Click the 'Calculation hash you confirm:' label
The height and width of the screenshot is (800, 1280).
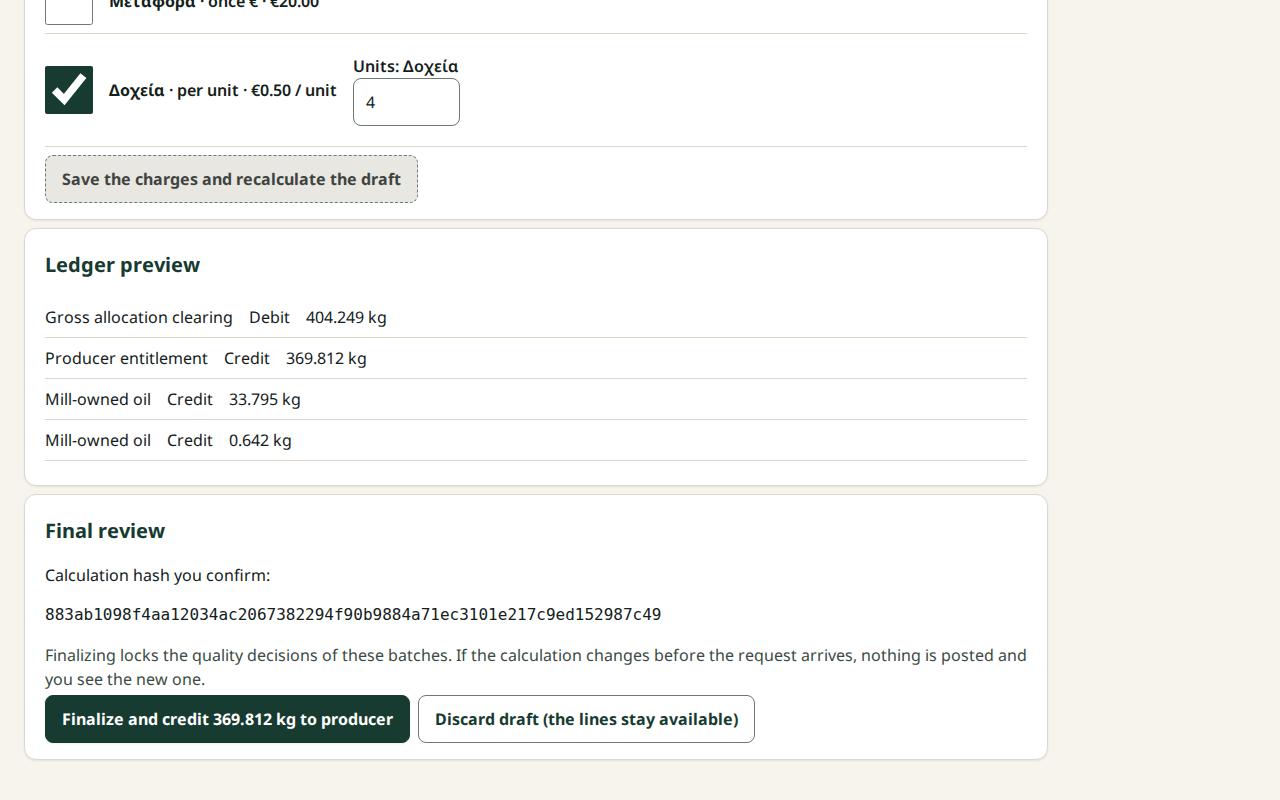point(158,575)
